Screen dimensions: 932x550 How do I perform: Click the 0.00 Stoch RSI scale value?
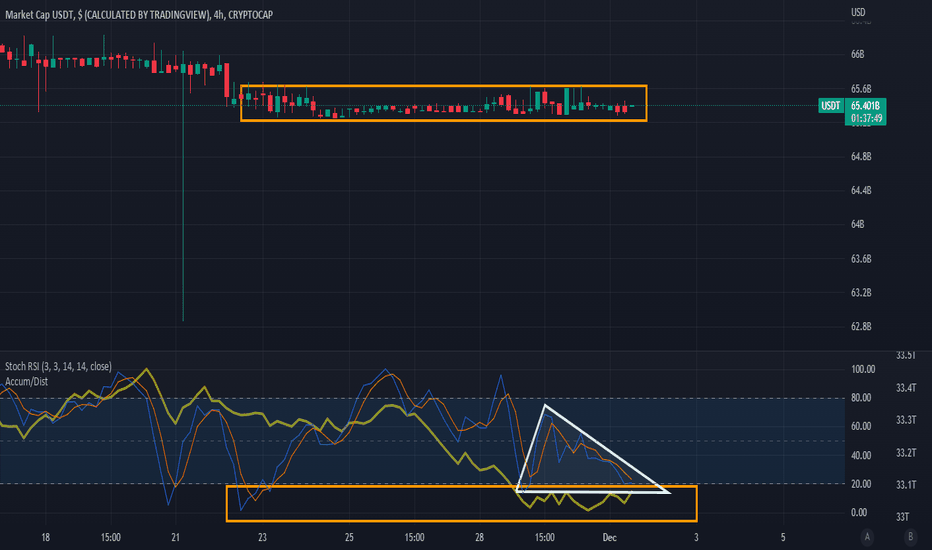pos(859,513)
